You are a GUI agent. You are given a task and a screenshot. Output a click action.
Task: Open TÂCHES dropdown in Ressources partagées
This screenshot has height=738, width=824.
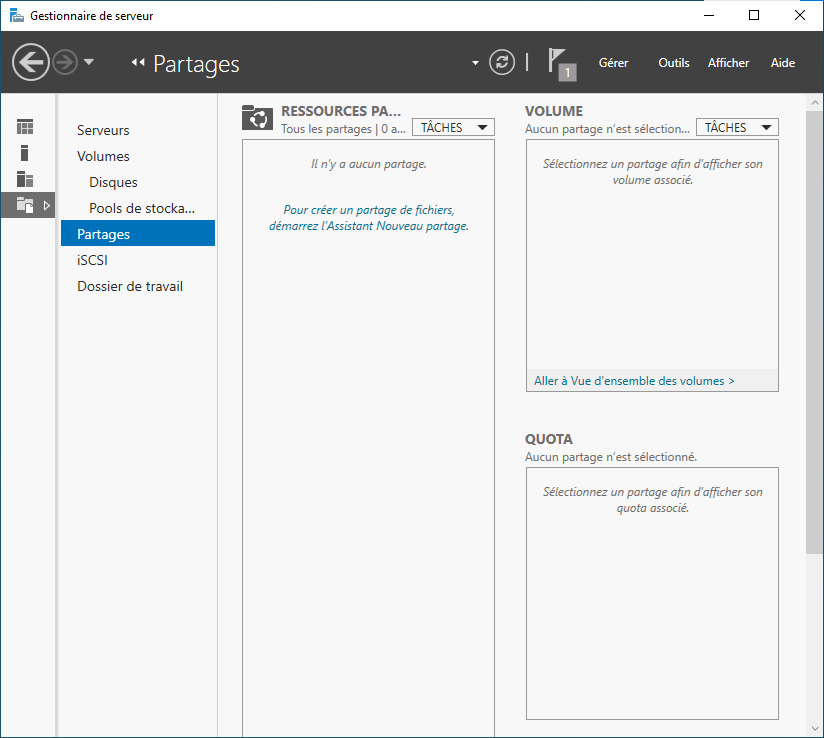pyautogui.click(x=453, y=128)
